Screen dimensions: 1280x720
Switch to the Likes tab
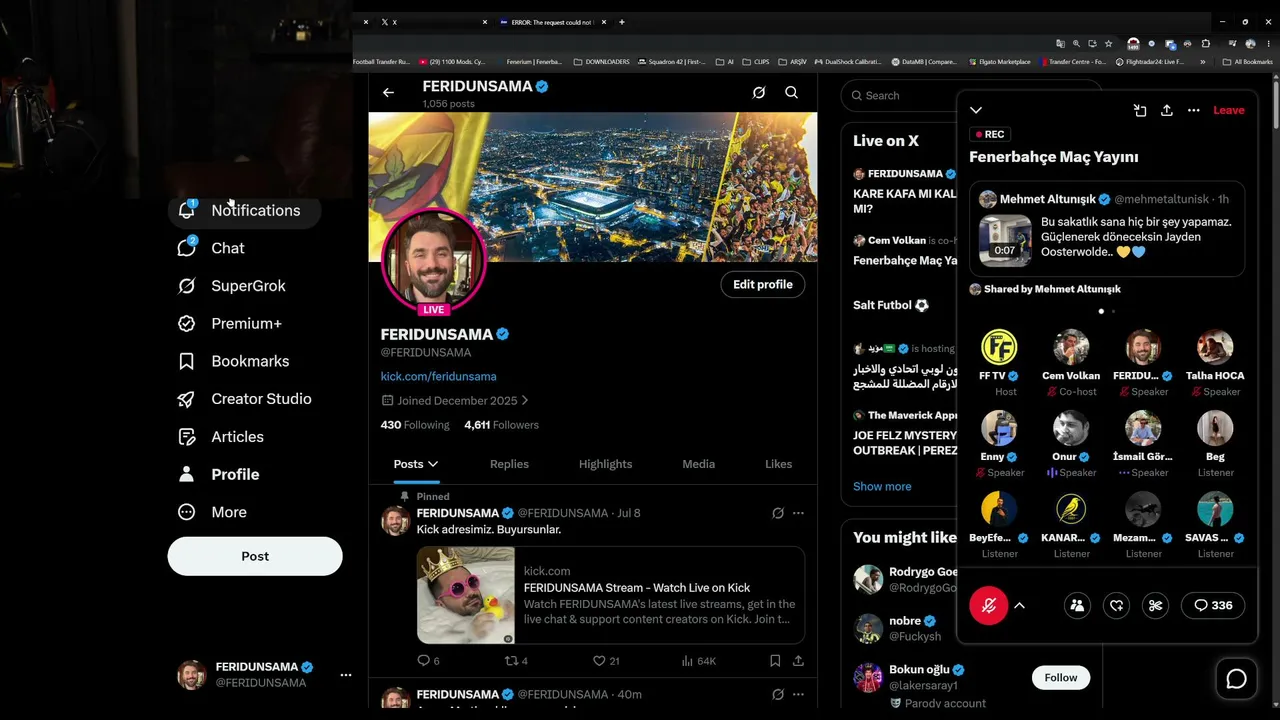pyautogui.click(x=778, y=464)
